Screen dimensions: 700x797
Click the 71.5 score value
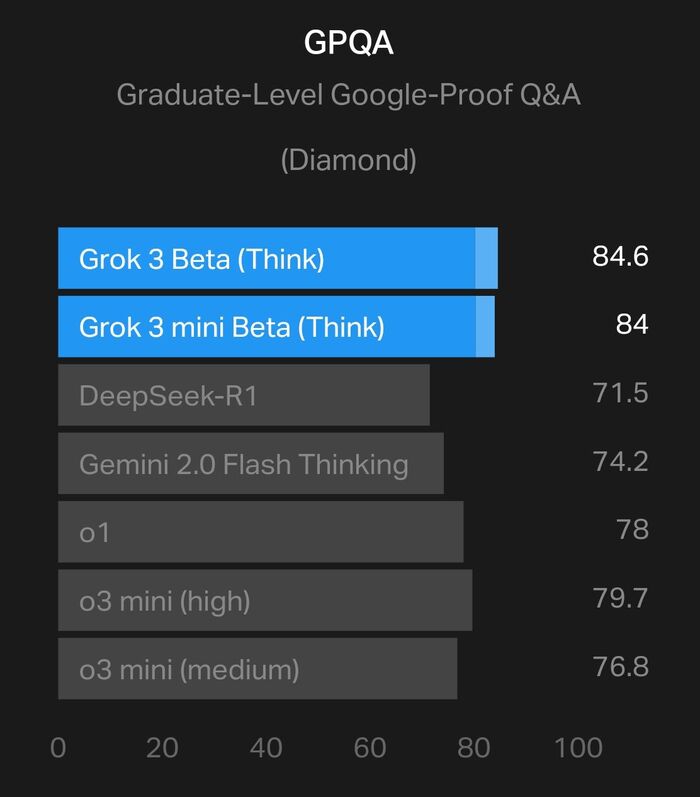[x=620, y=393]
